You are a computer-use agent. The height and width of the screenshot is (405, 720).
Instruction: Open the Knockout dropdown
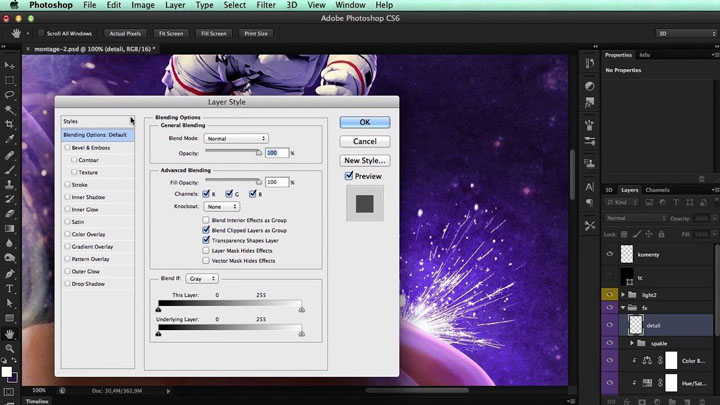coord(221,207)
